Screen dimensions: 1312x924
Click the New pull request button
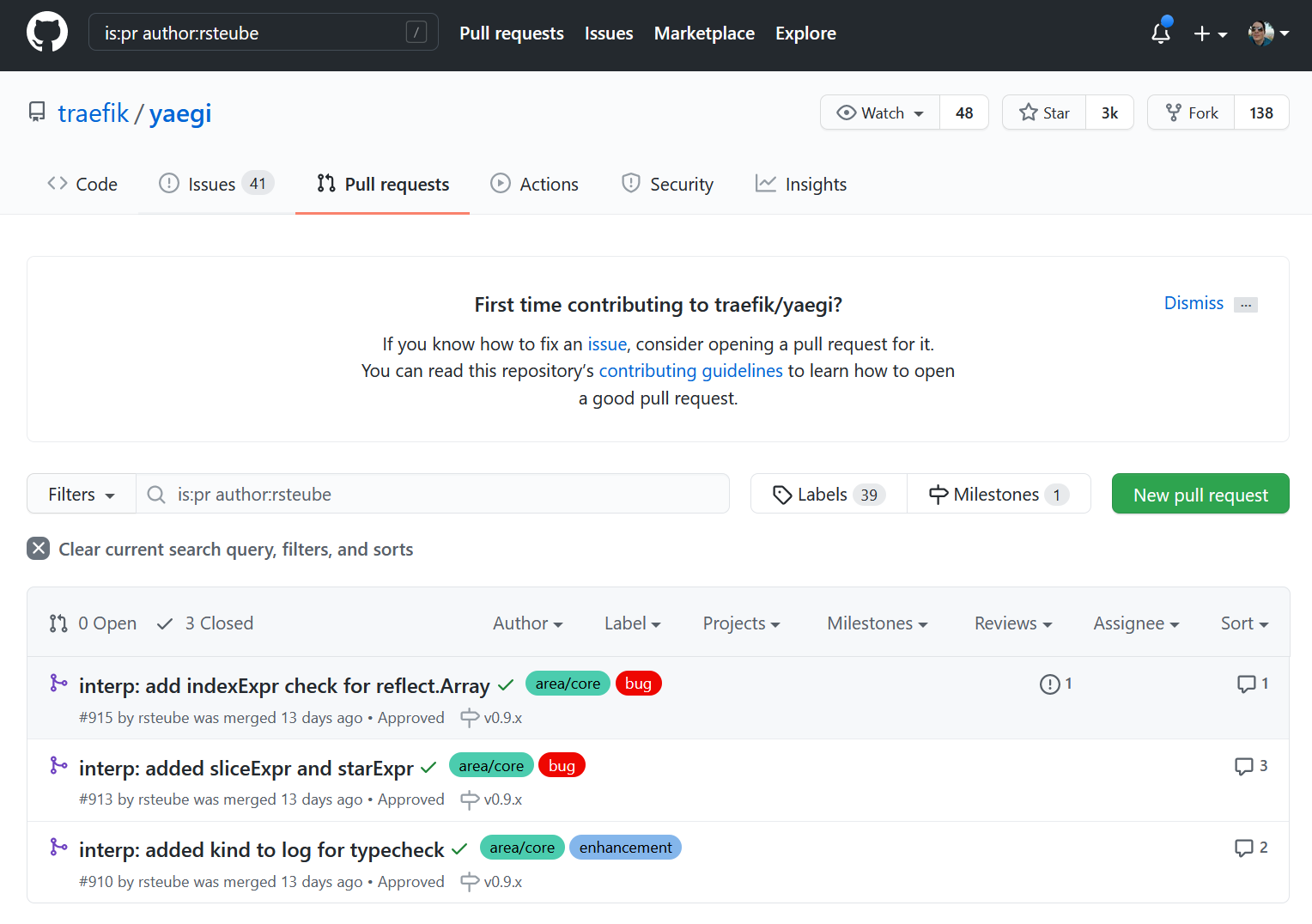pyautogui.click(x=1200, y=494)
